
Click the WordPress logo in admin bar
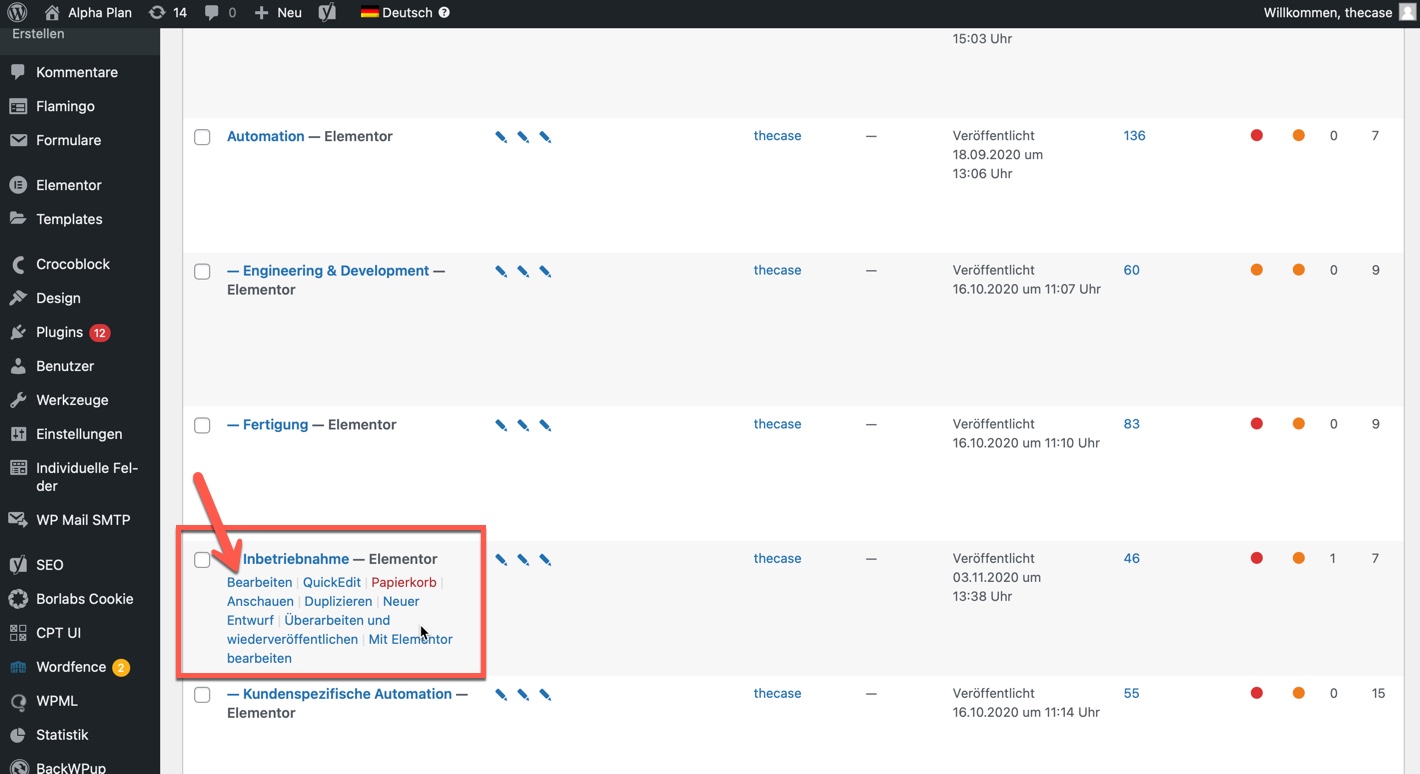[17, 13]
